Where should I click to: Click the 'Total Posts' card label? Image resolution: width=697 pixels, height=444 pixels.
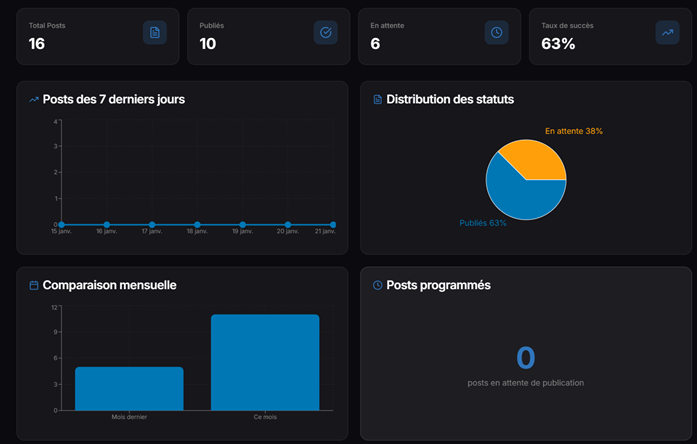(x=47, y=26)
